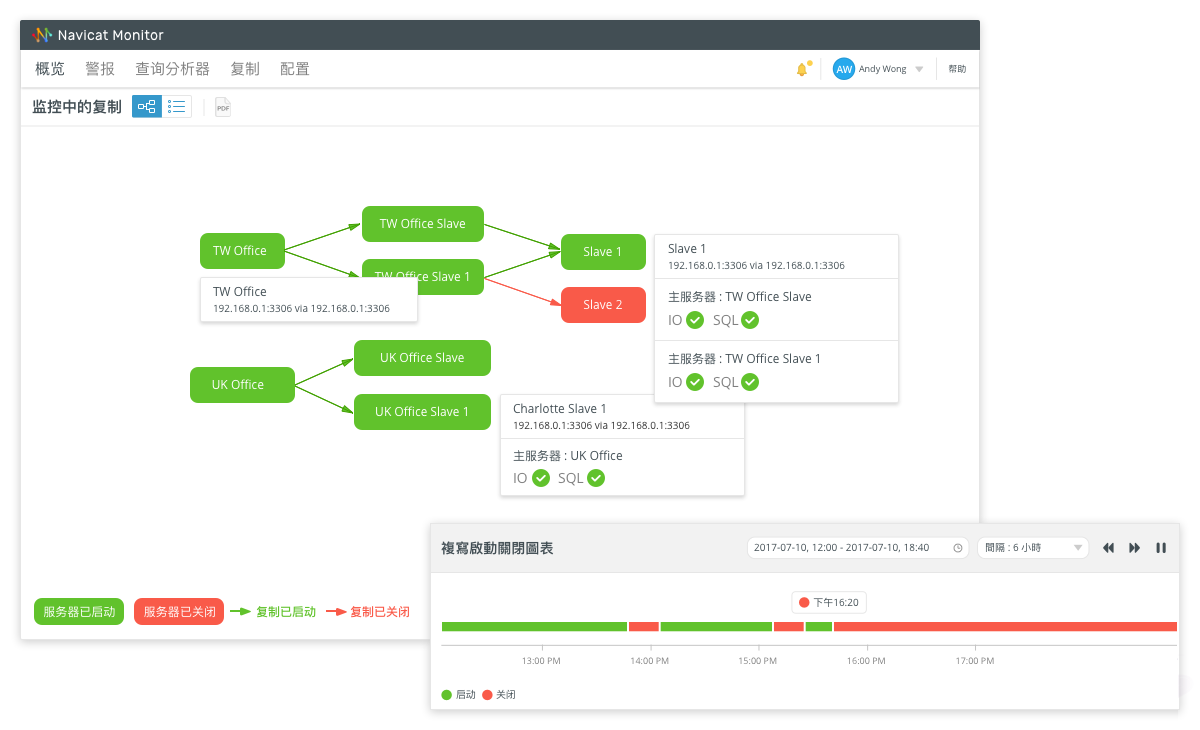Image resolution: width=1200 pixels, height=730 pixels.
Task: Click the long red segment on timeline
Action: click(1005, 627)
